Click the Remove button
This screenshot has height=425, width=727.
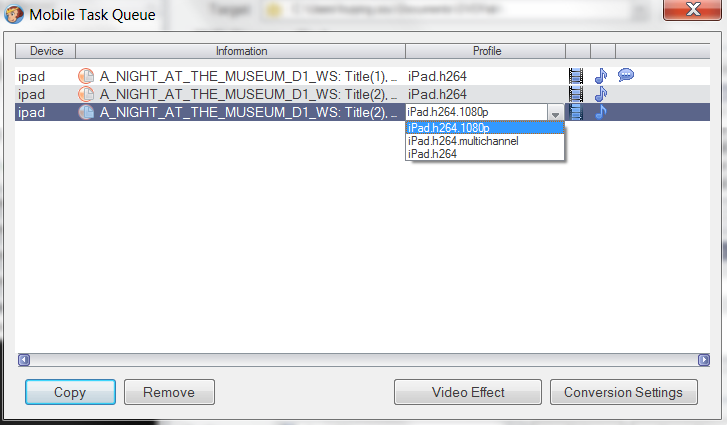pos(169,392)
